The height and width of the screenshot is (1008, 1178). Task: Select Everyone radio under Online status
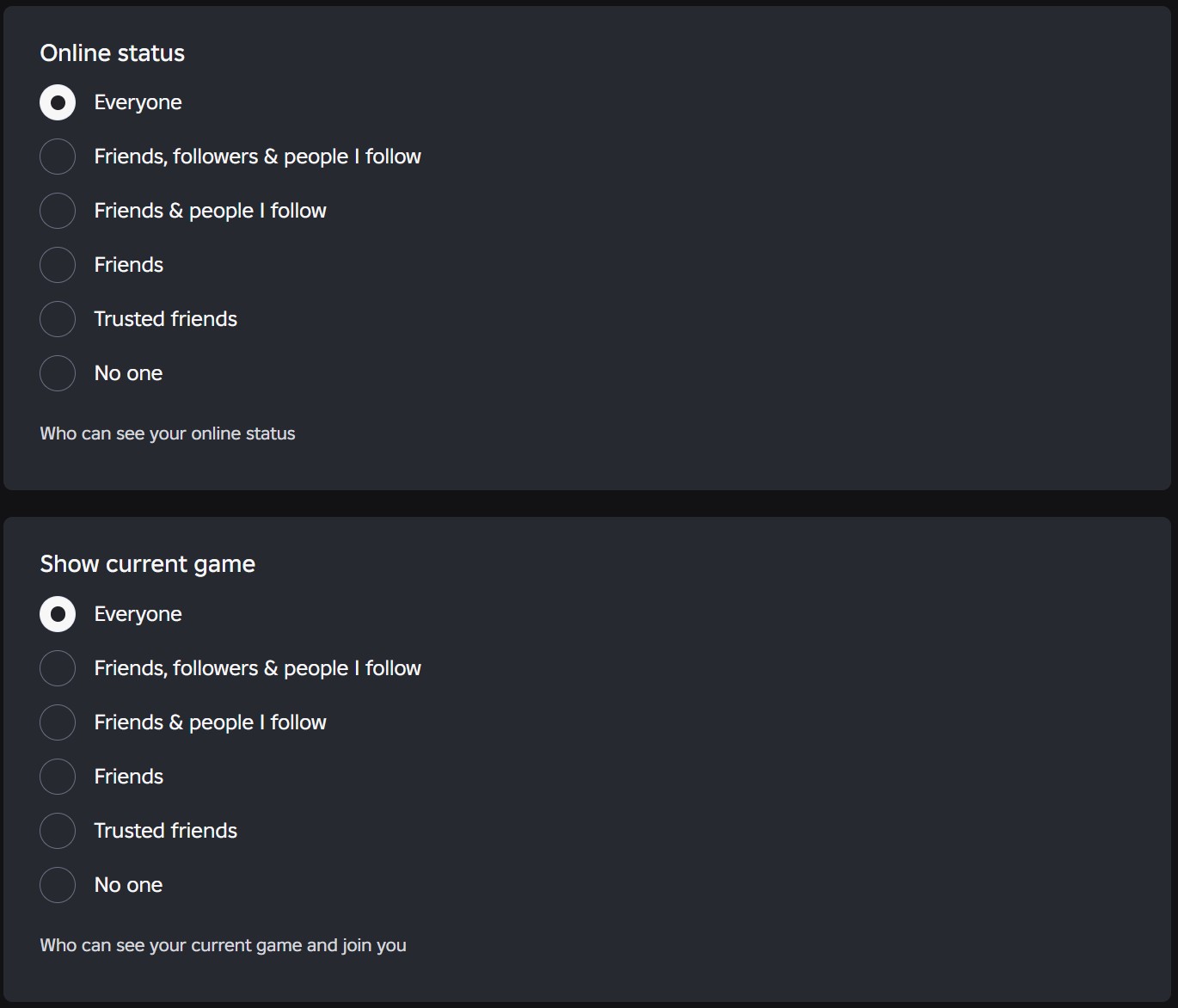(x=58, y=103)
